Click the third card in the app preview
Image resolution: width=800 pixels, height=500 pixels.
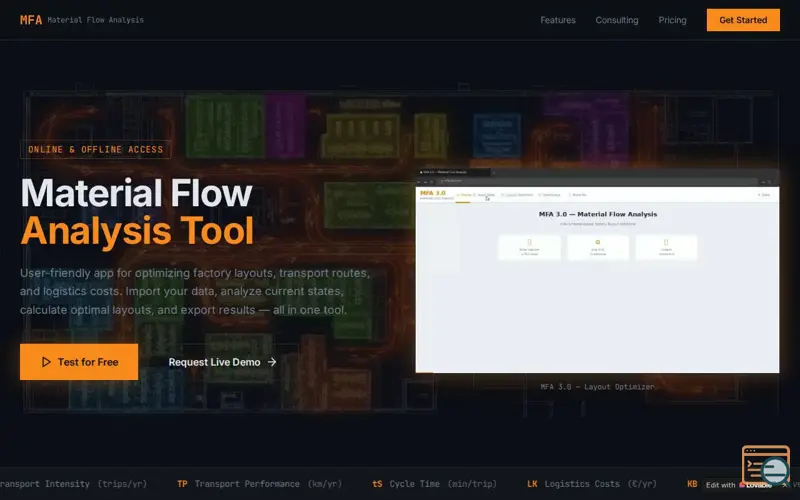click(x=666, y=247)
